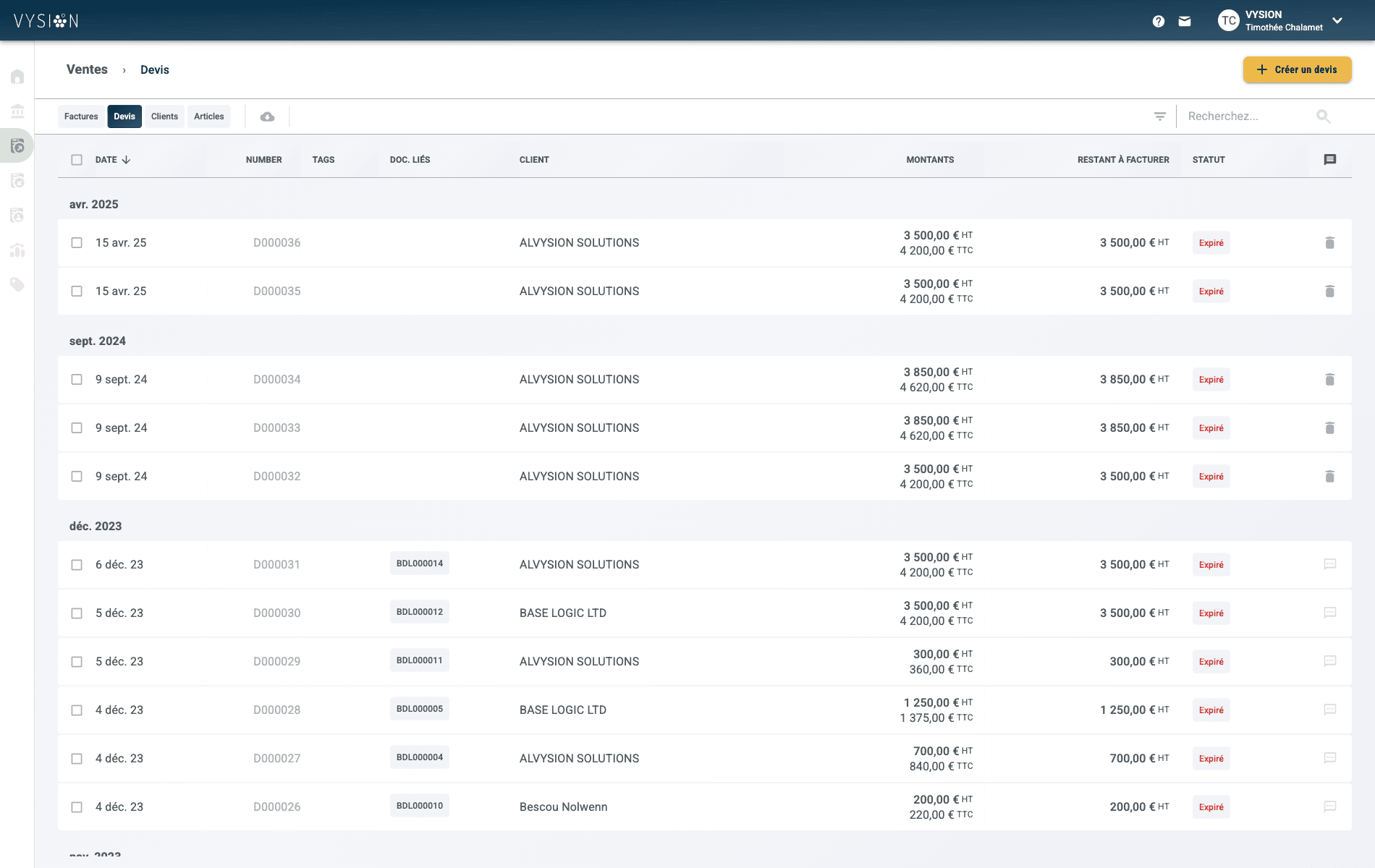Screen dimensions: 1375x868
Task: Click BASE LOGIC LTD in row D000030
Action: pos(563,613)
